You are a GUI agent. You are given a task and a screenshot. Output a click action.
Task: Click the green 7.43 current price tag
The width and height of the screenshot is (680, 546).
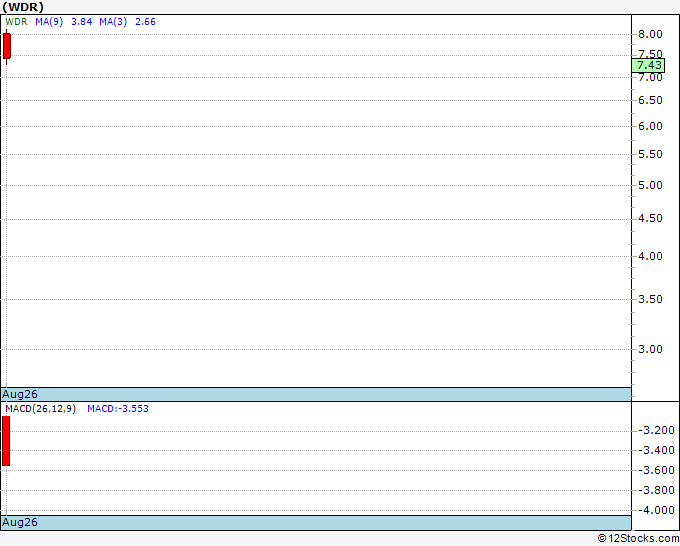pos(648,65)
